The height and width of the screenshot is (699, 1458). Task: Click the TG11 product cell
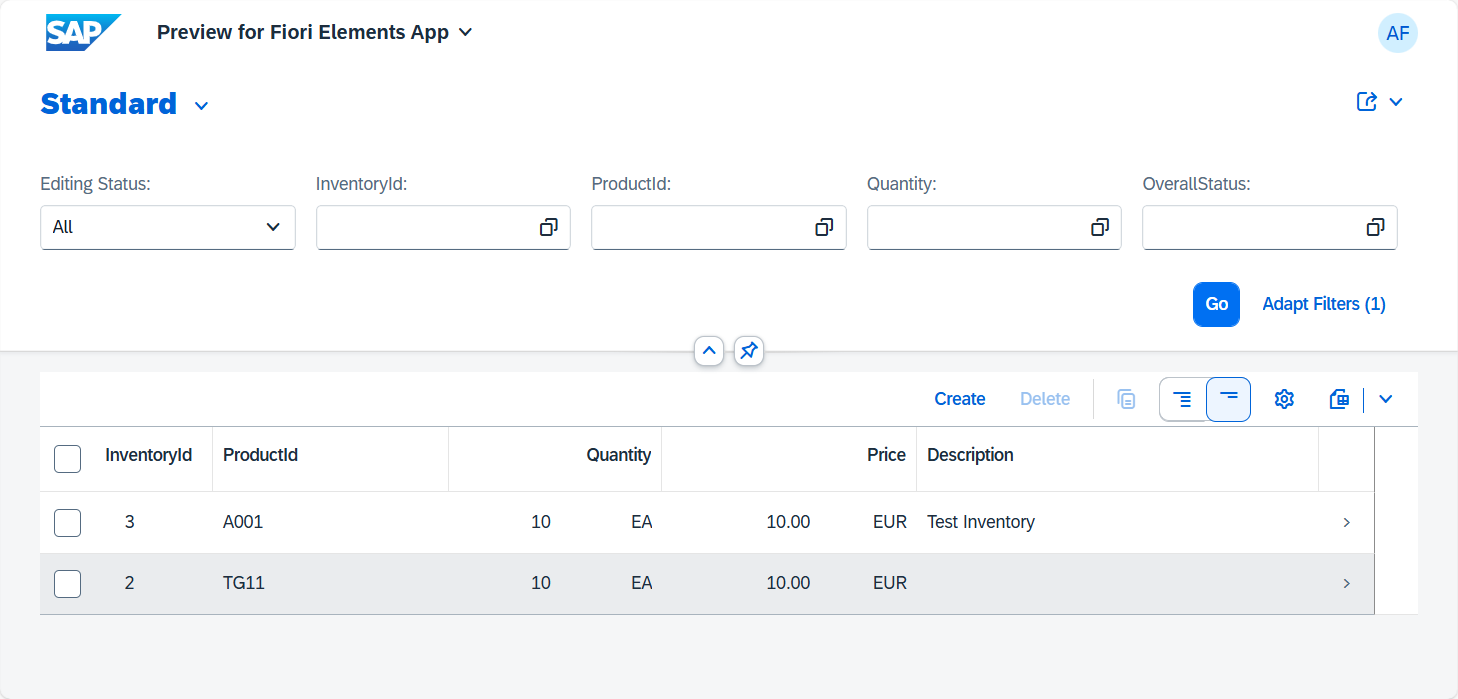pos(244,583)
